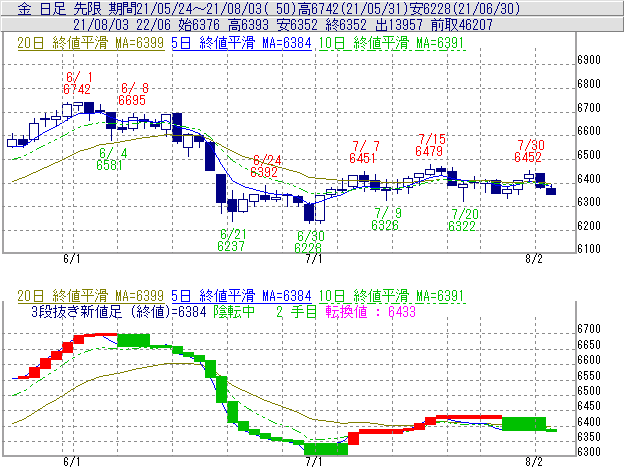
Task: Click the 6/1 date label under upper chart
Action: click(72, 259)
